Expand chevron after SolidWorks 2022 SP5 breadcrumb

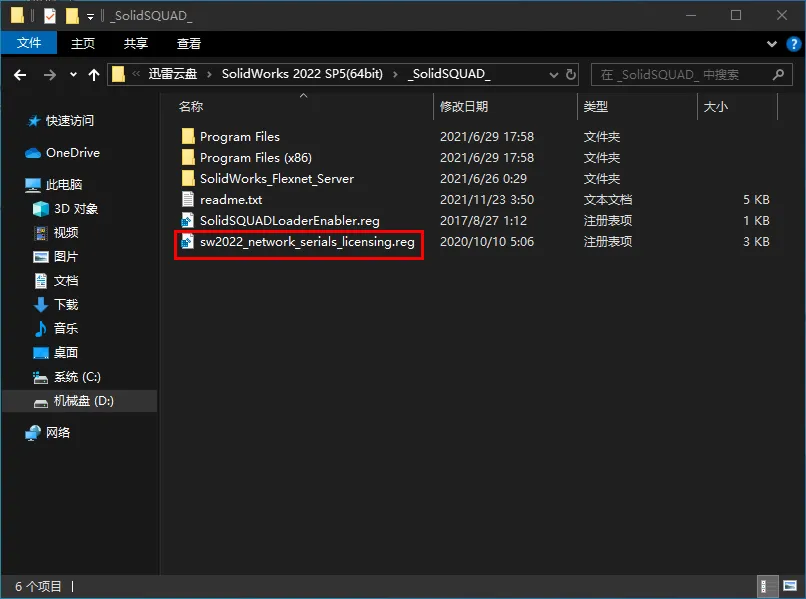[x=395, y=75]
